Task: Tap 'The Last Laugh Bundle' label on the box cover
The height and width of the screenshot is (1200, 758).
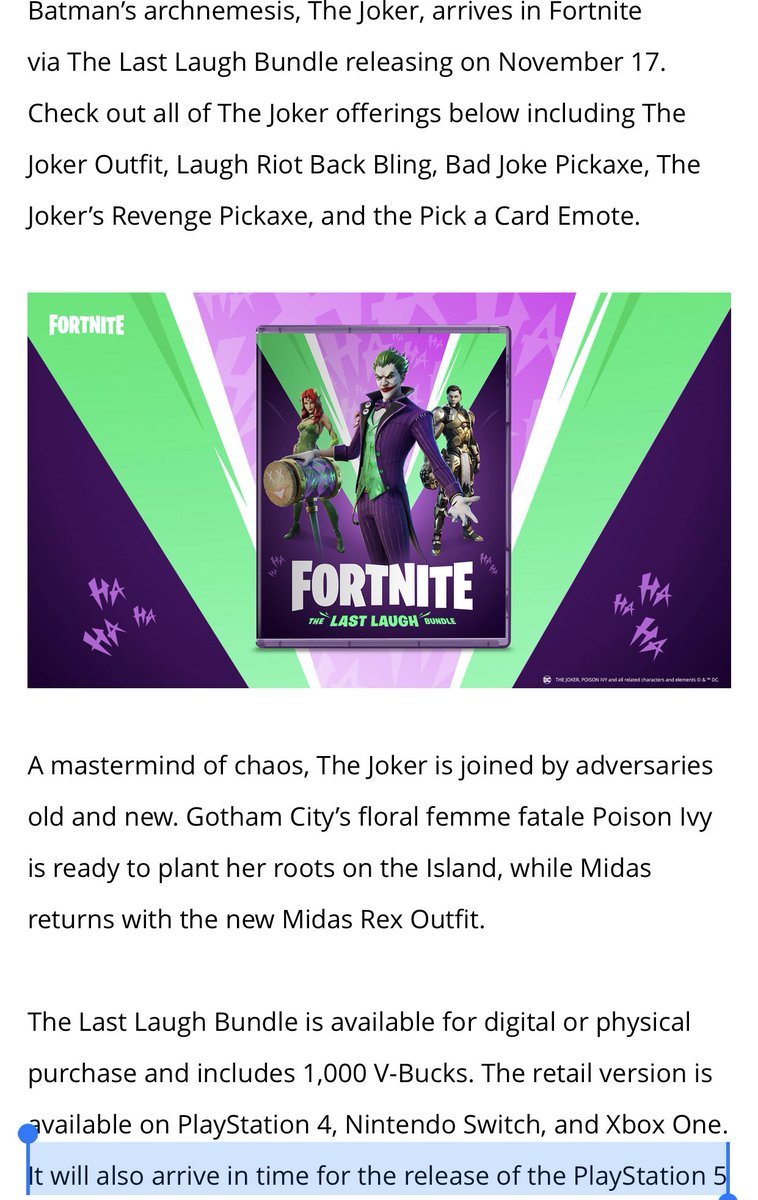Action: tap(382, 621)
